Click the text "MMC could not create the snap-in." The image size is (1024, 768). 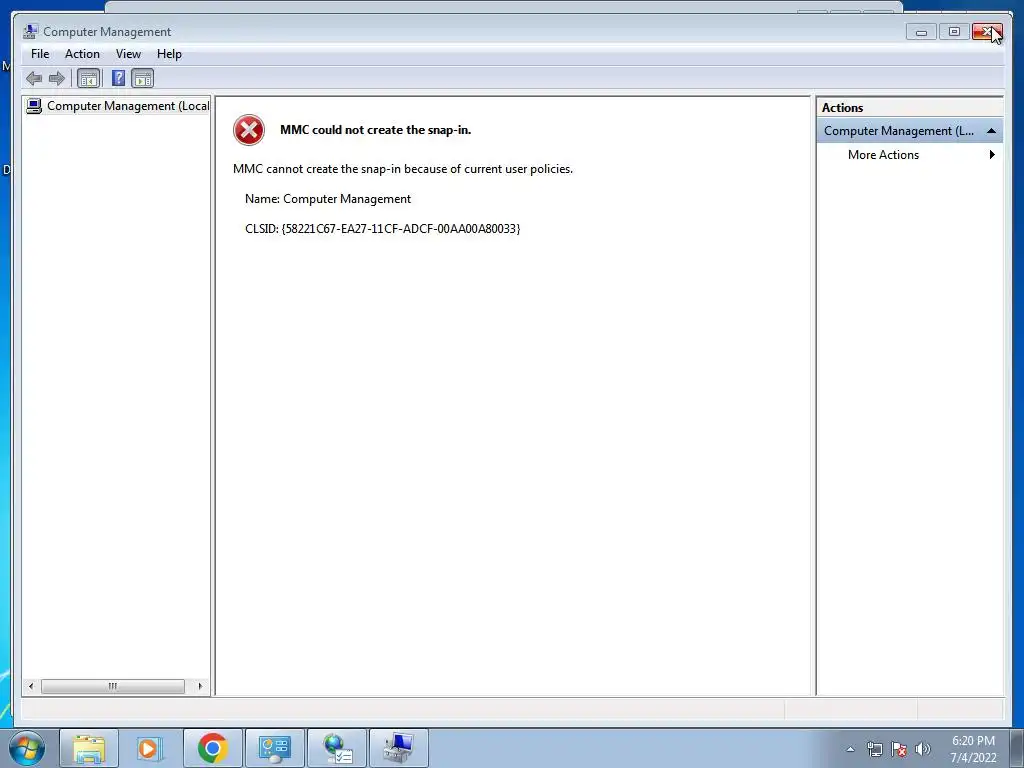coord(376,130)
